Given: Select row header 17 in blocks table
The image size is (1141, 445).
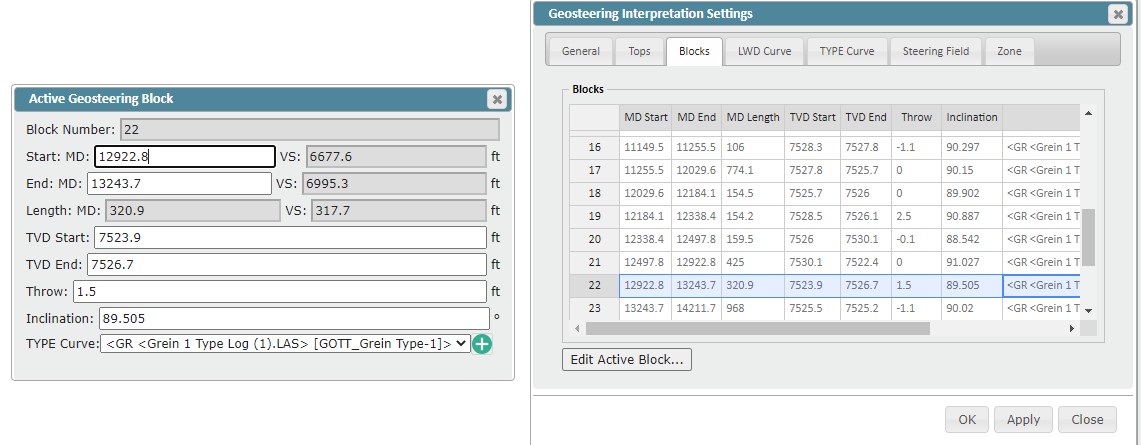Looking at the screenshot, I should click(x=595, y=170).
